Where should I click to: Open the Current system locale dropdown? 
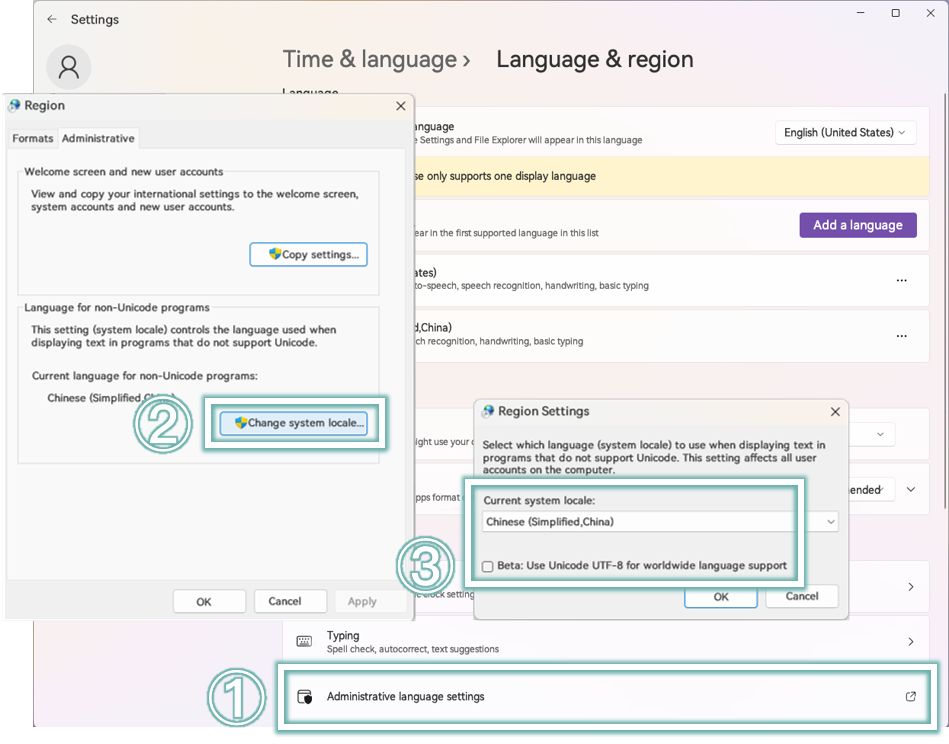(x=660, y=522)
